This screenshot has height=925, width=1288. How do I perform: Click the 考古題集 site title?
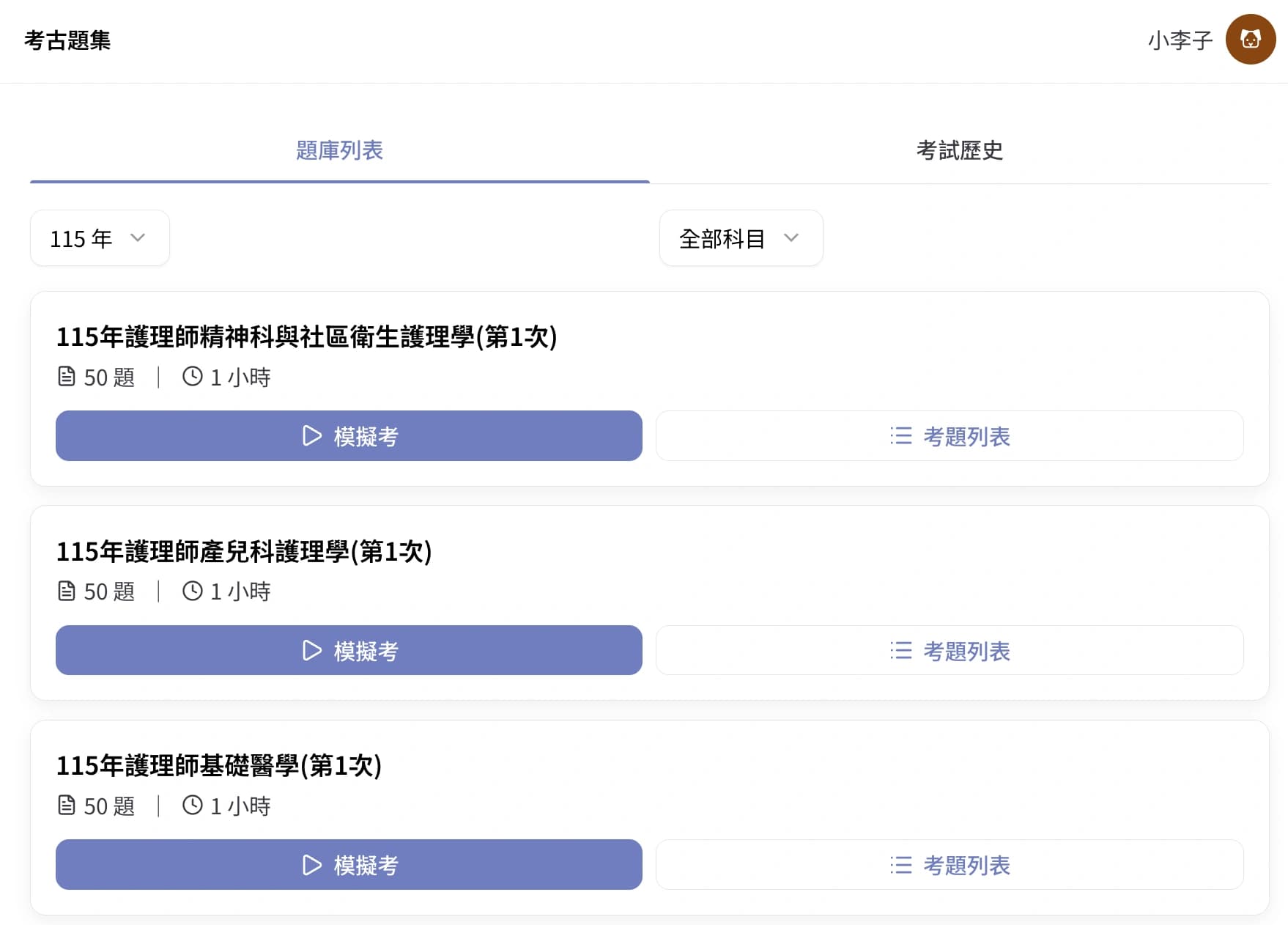pos(67,40)
